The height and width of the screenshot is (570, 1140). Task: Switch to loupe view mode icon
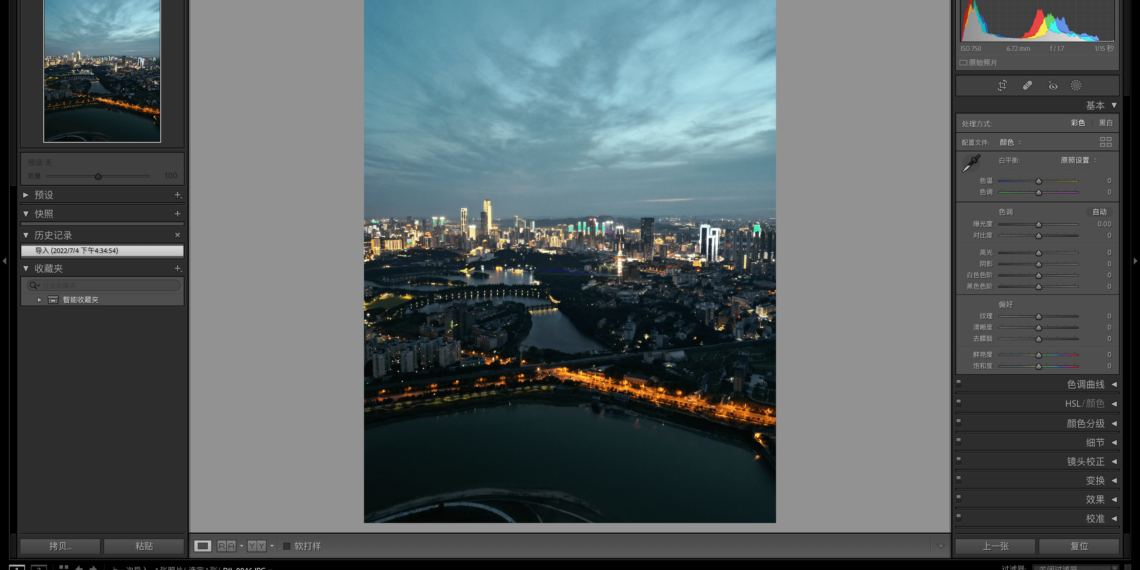(x=203, y=546)
